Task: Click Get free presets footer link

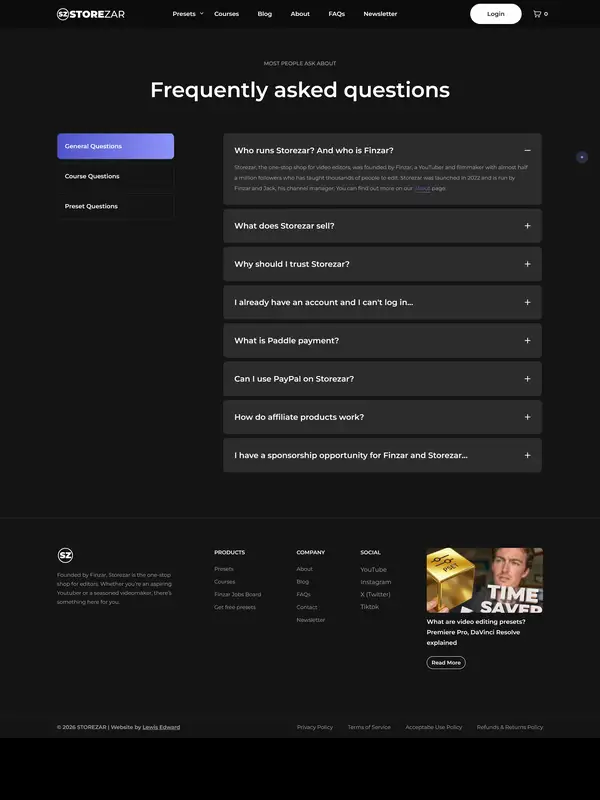Action: coord(235,607)
